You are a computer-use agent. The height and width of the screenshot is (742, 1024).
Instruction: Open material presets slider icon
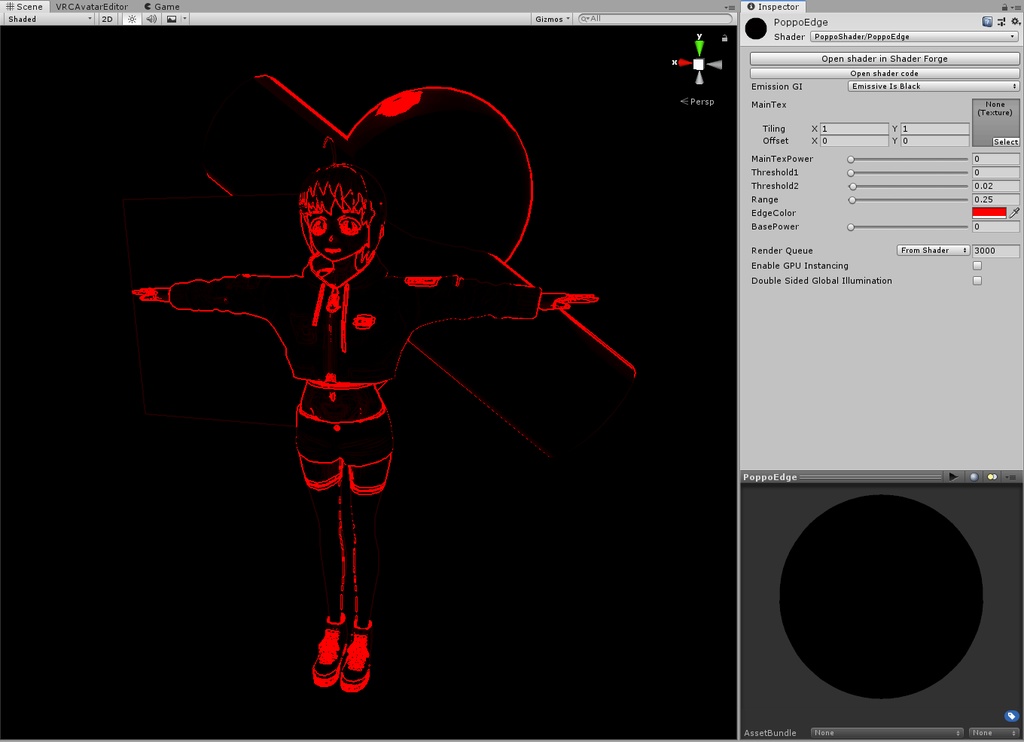pyautogui.click(x=1001, y=22)
